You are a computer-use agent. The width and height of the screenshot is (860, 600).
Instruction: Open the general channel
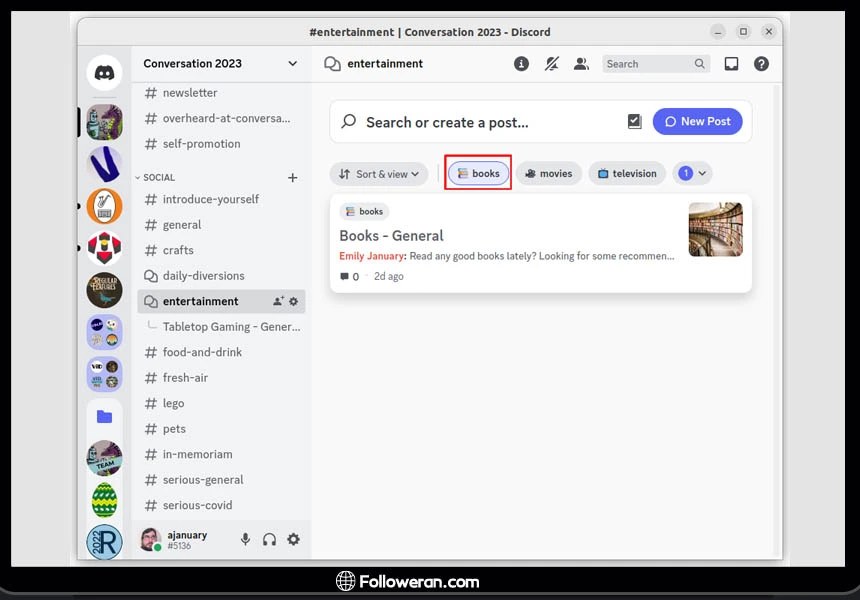pos(182,225)
